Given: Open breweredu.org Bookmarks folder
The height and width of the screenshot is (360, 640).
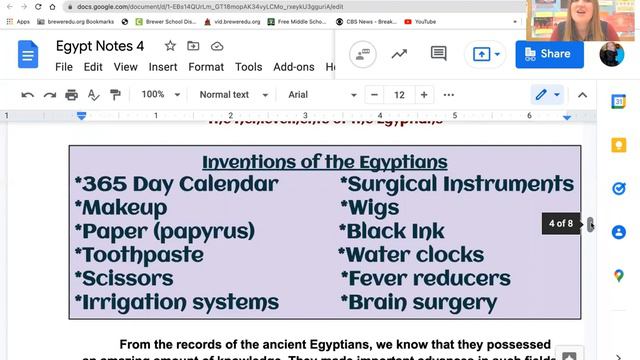Looking at the screenshot, I should [x=76, y=22].
